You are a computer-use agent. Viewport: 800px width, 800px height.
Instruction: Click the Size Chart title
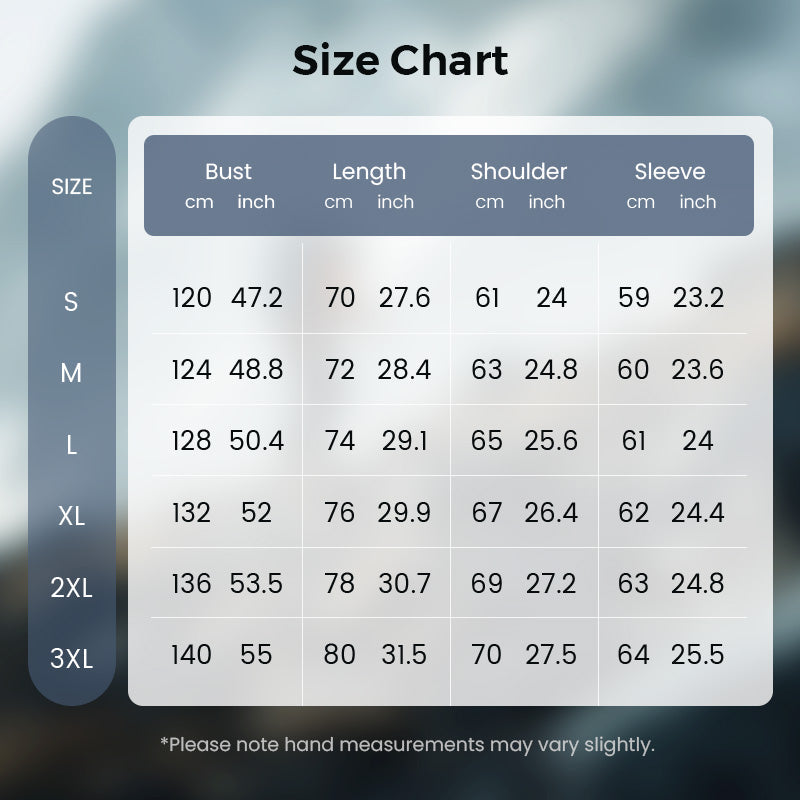pyautogui.click(x=400, y=61)
